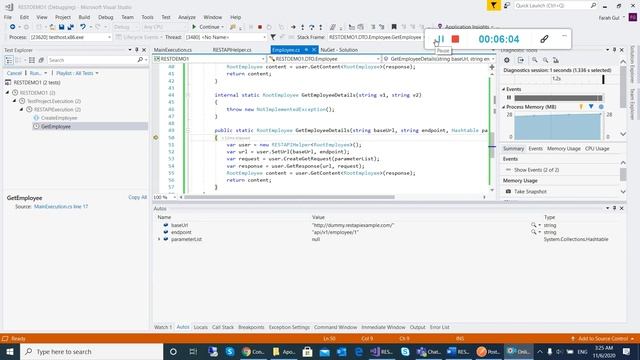Collapse the Process Memory (MB) section

click(x=504, y=107)
